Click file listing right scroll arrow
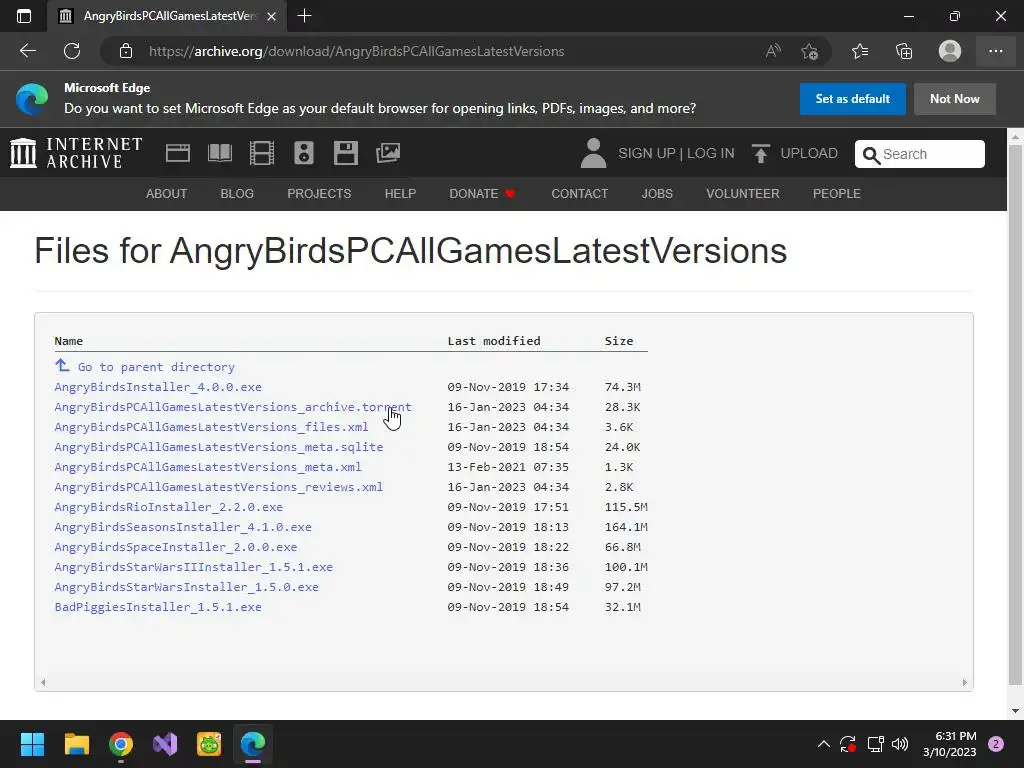1024x768 pixels. (965, 682)
